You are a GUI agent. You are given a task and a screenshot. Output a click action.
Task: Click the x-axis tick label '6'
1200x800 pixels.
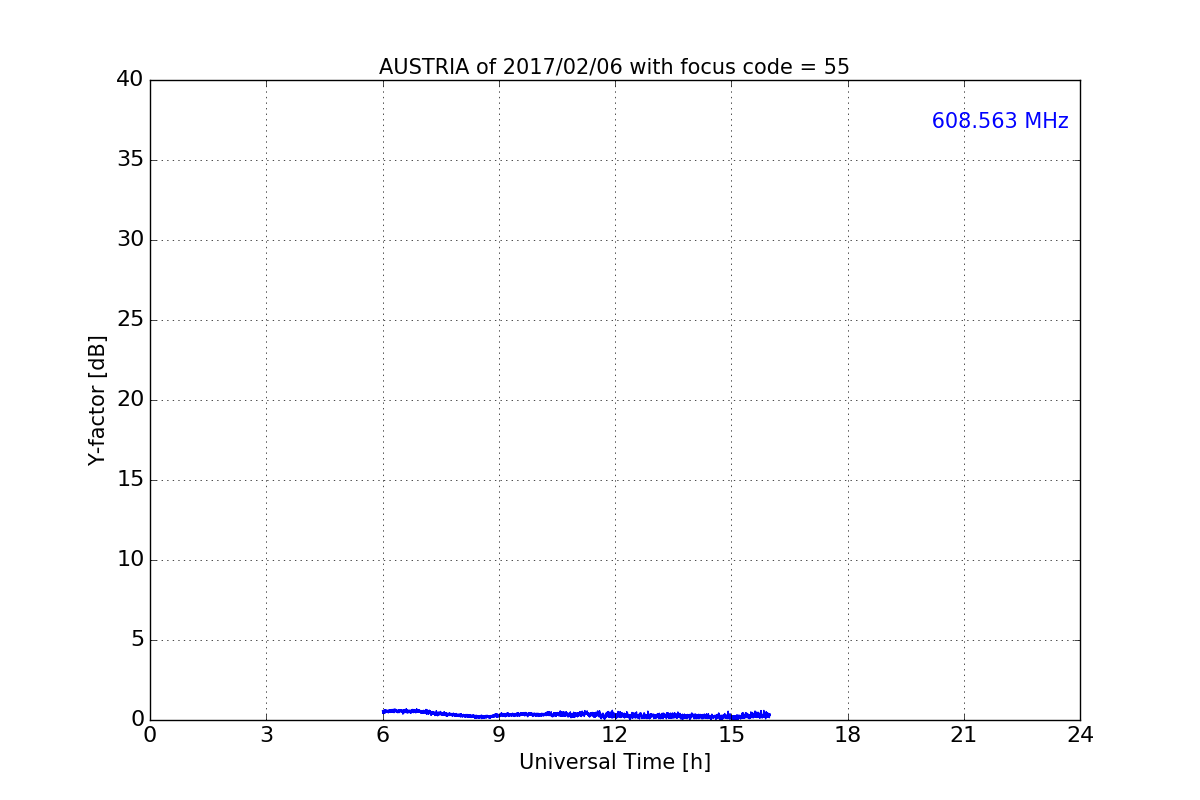click(x=383, y=735)
